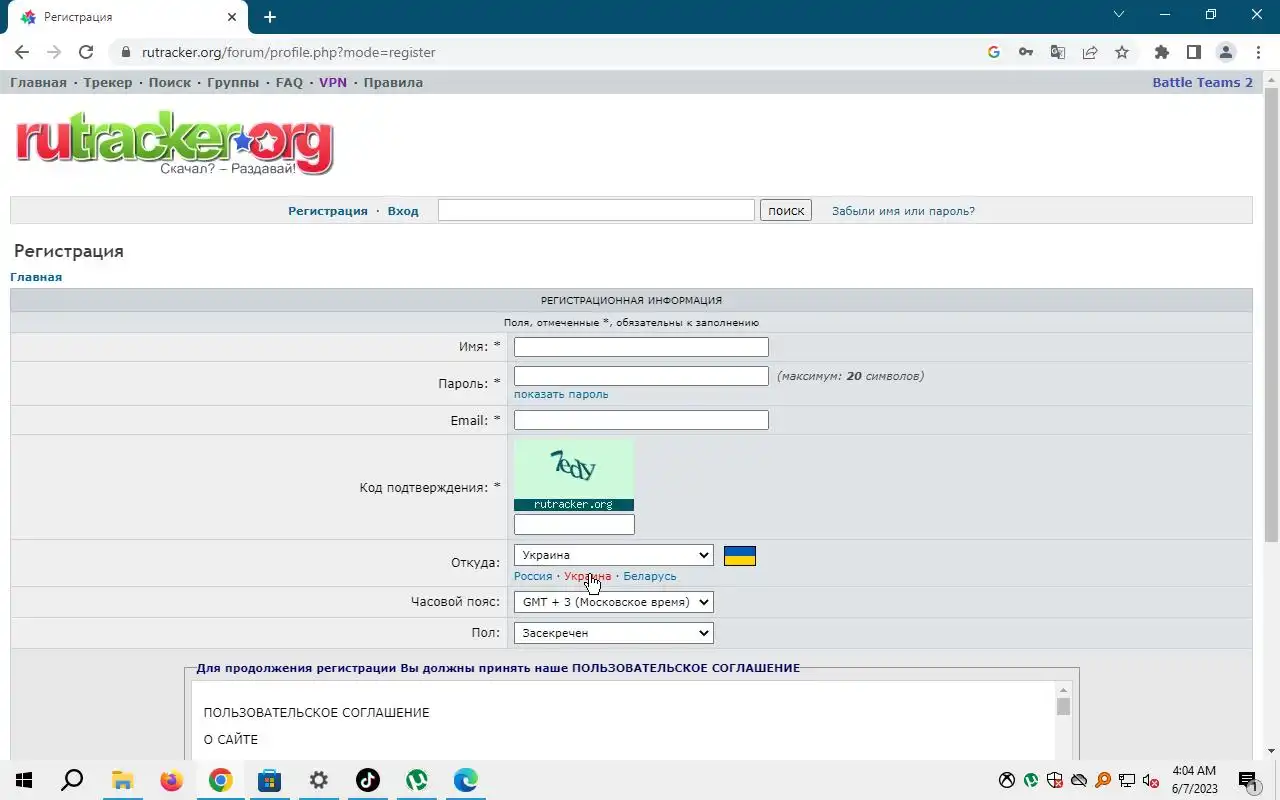Open Забыли имя или пароль link
Screen dimensions: 1280x800
click(903, 211)
